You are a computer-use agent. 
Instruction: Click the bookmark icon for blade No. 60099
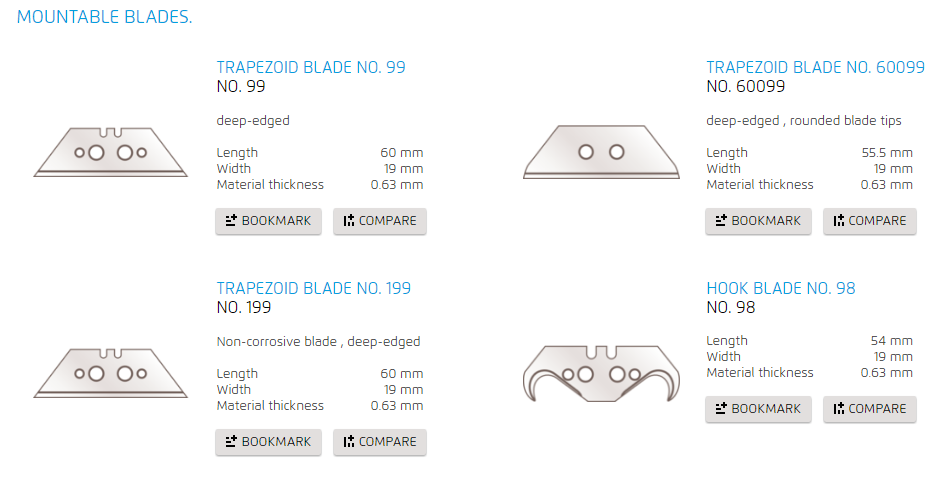721,220
